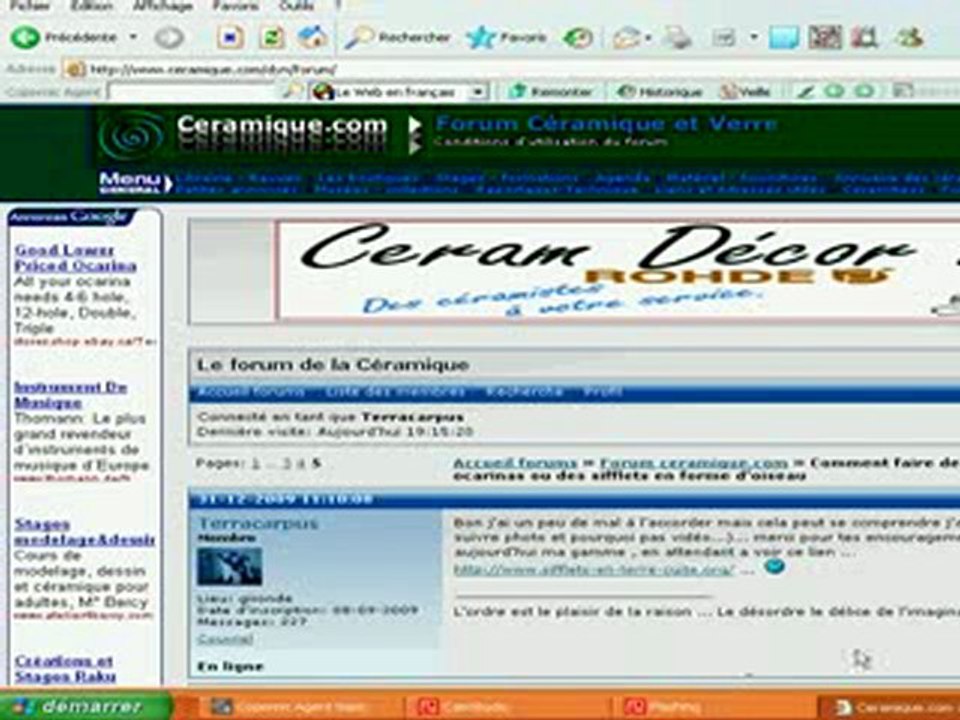
Task: Click the Edit page icon
Action: (x=724, y=38)
